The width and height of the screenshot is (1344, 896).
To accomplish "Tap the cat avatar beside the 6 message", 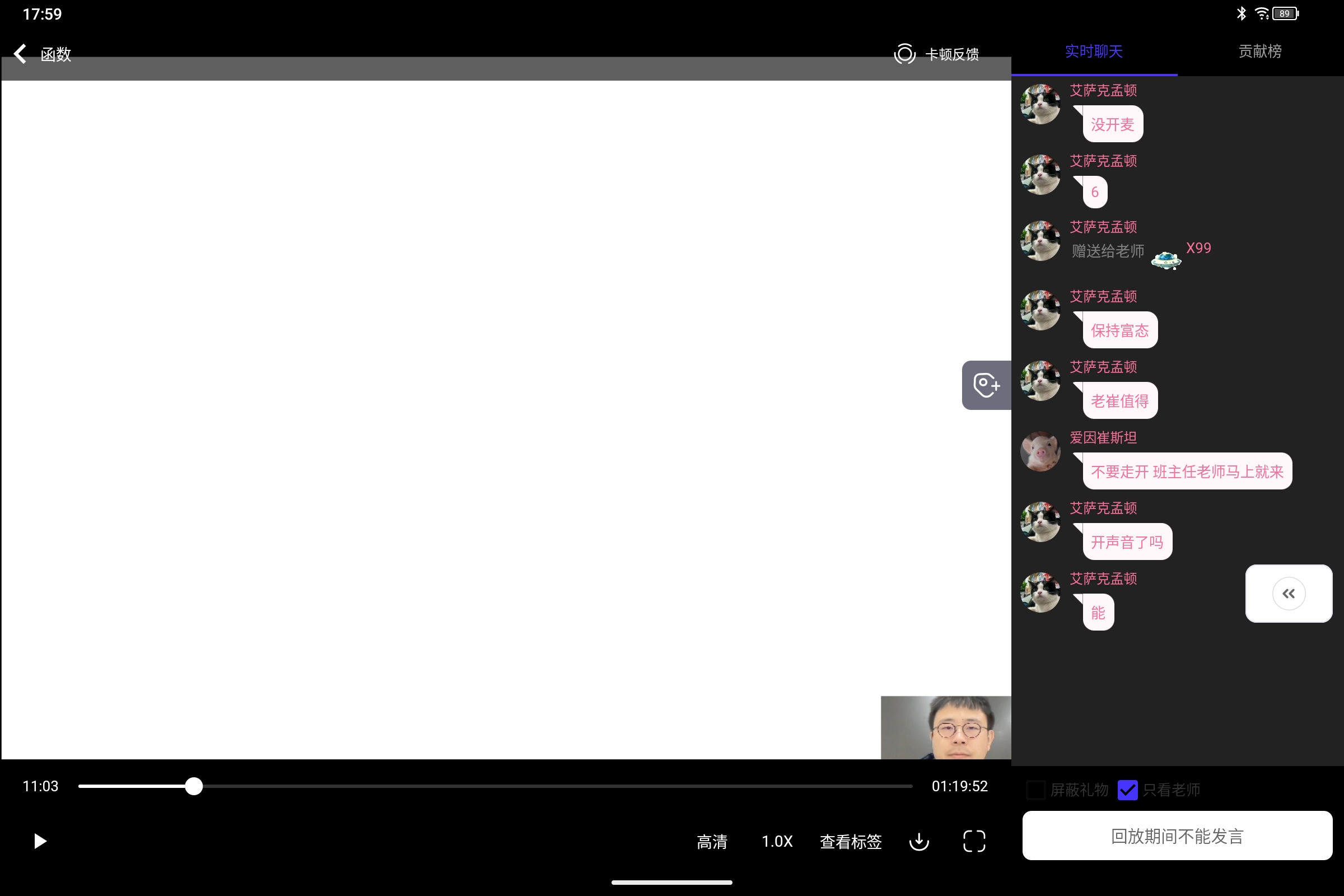I will [1040, 174].
